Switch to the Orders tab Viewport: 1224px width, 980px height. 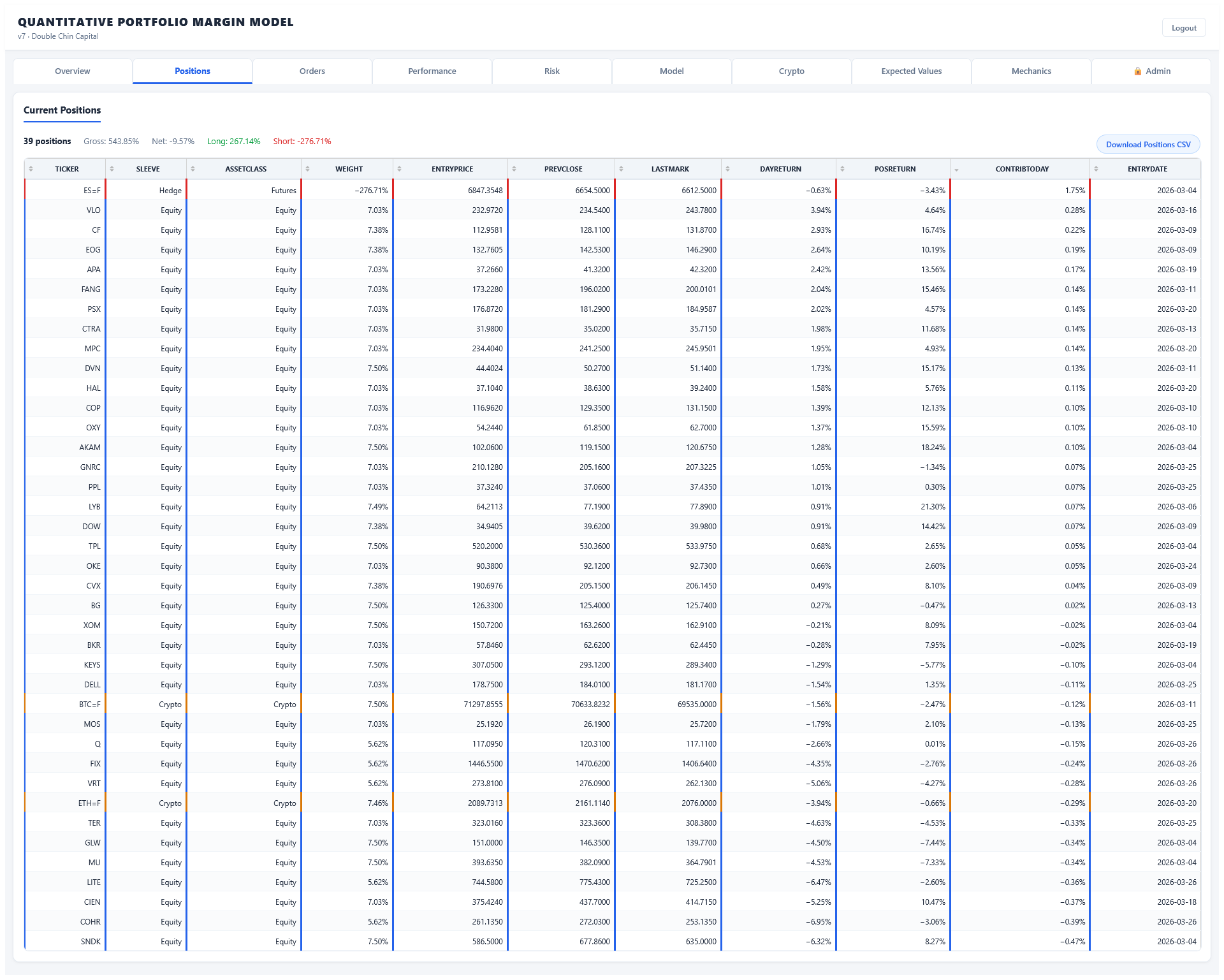[312, 71]
